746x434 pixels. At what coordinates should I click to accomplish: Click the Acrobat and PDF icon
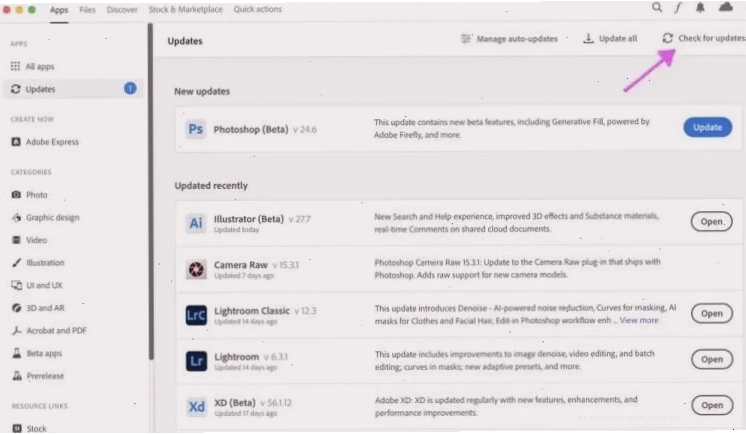pyautogui.click(x=17, y=330)
